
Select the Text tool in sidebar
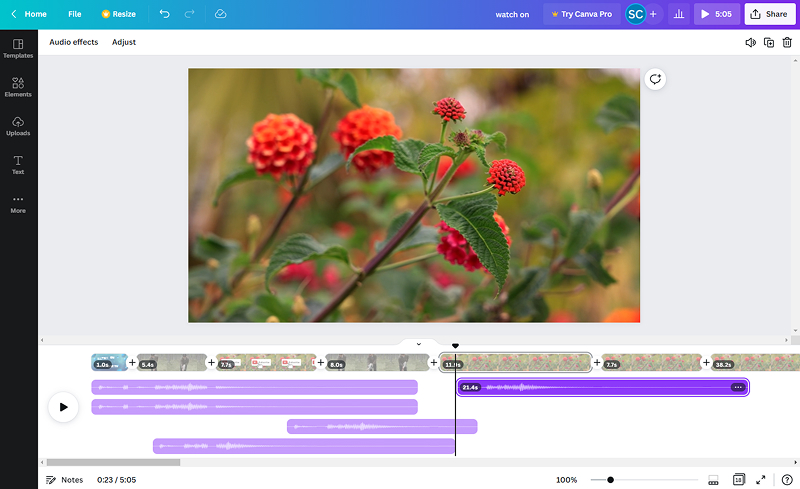18,164
